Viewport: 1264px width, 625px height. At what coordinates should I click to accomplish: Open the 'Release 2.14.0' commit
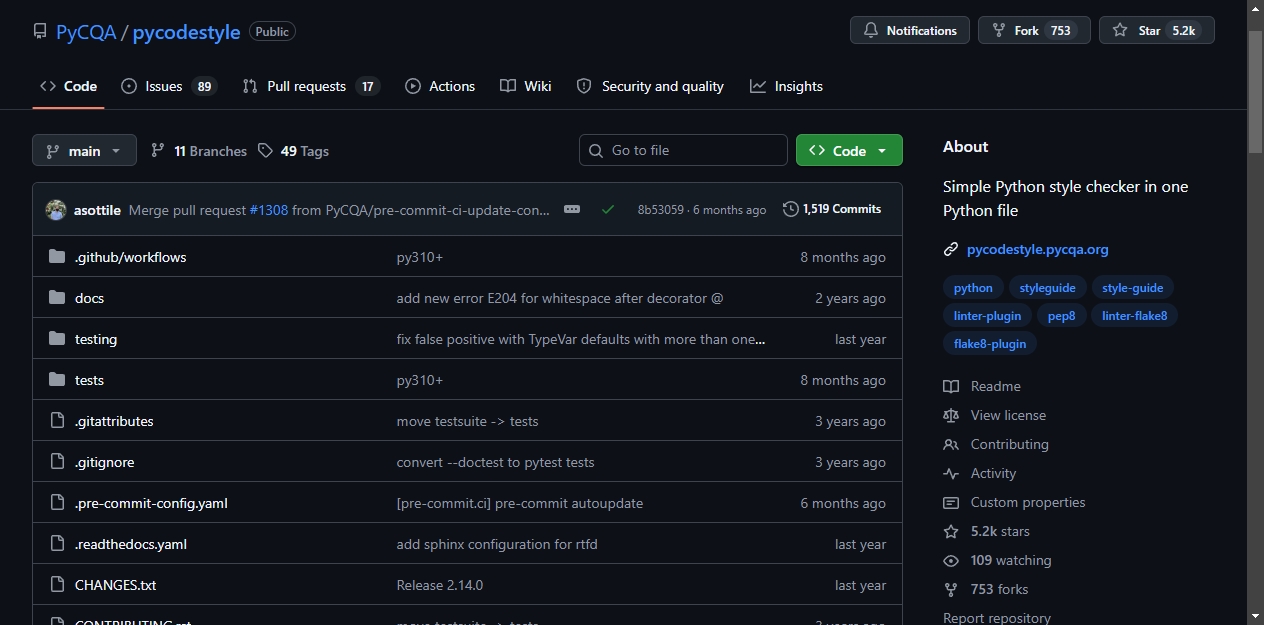(x=440, y=585)
